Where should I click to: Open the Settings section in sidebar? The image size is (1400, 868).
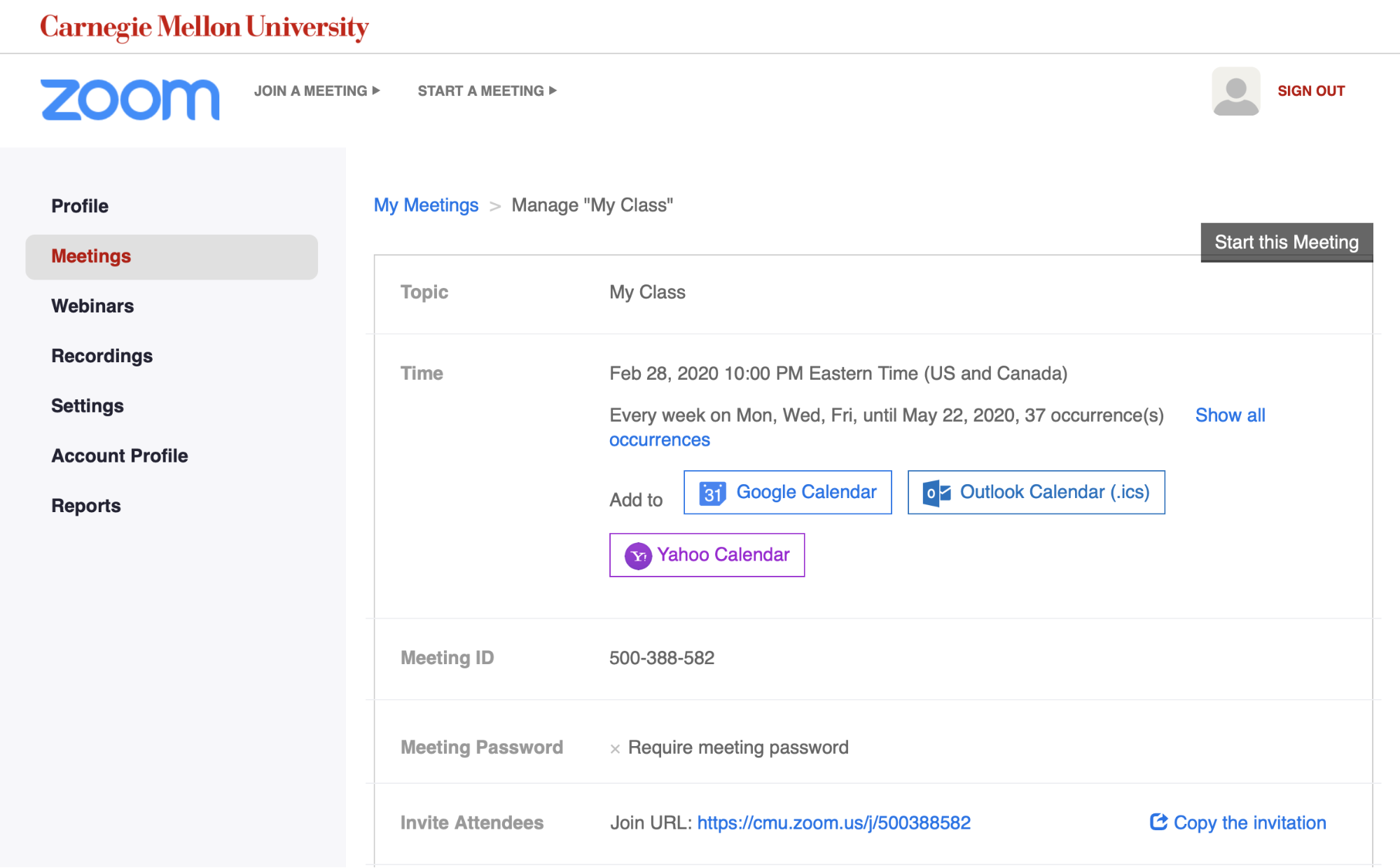point(87,405)
